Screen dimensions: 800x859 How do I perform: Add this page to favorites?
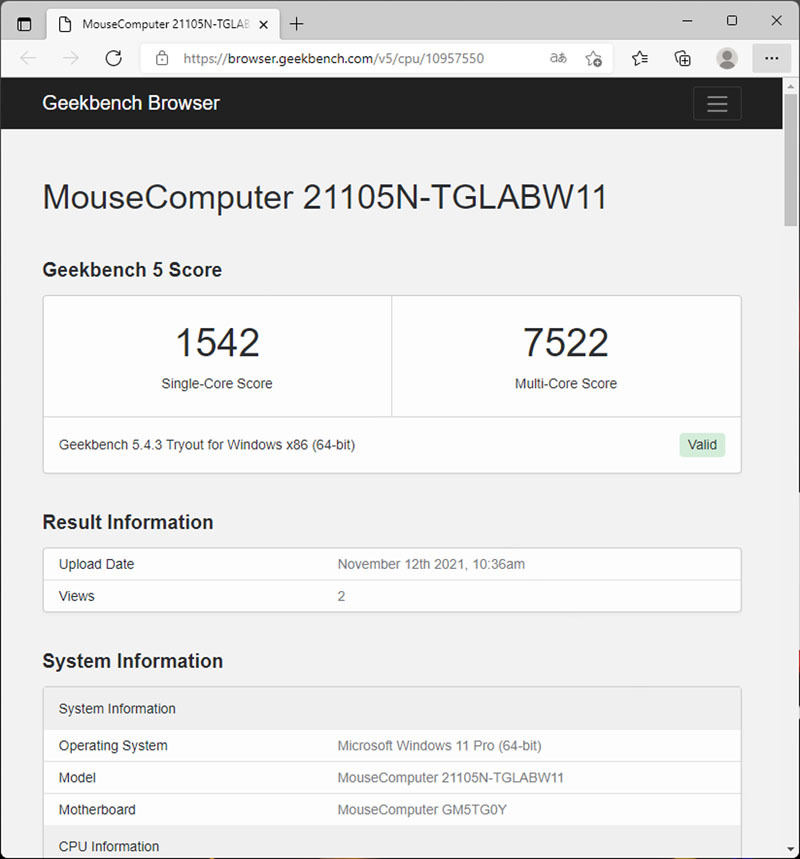pos(593,58)
